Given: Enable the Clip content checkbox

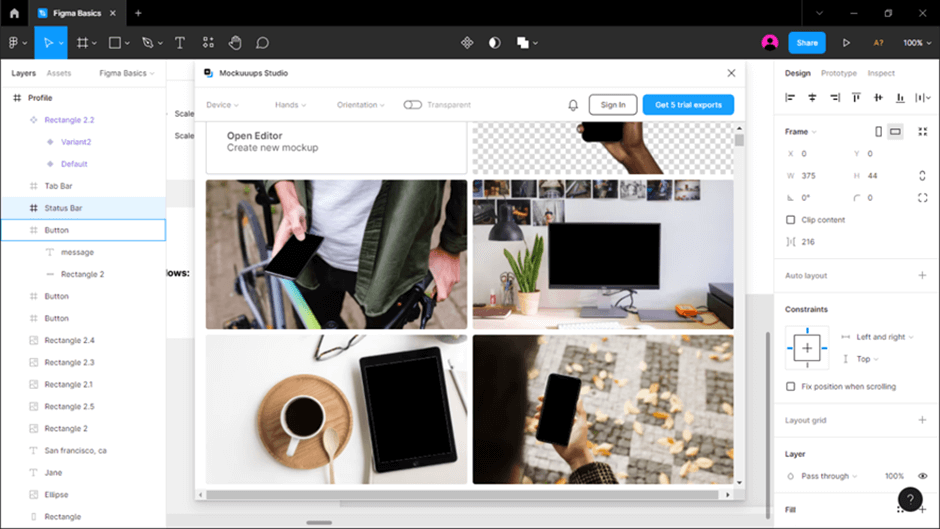Looking at the screenshot, I should click(x=791, y=220).
